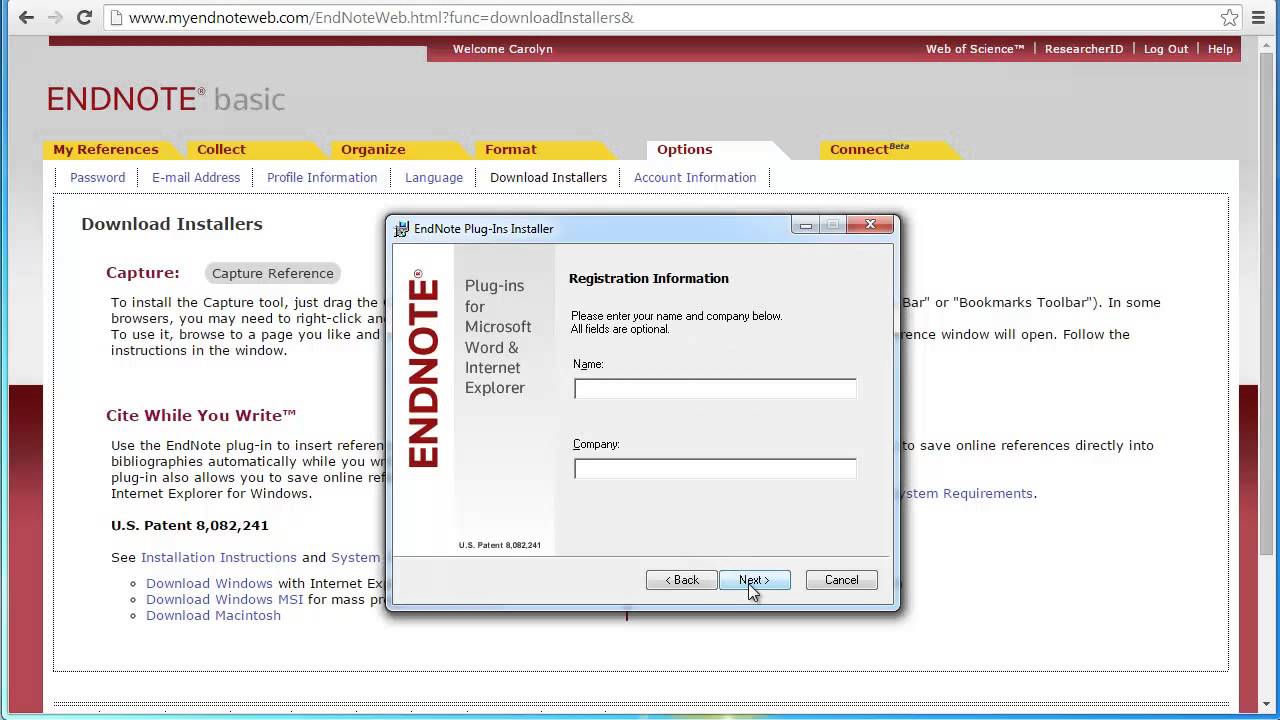Click the Download Macintosh link

click(213, 615)
